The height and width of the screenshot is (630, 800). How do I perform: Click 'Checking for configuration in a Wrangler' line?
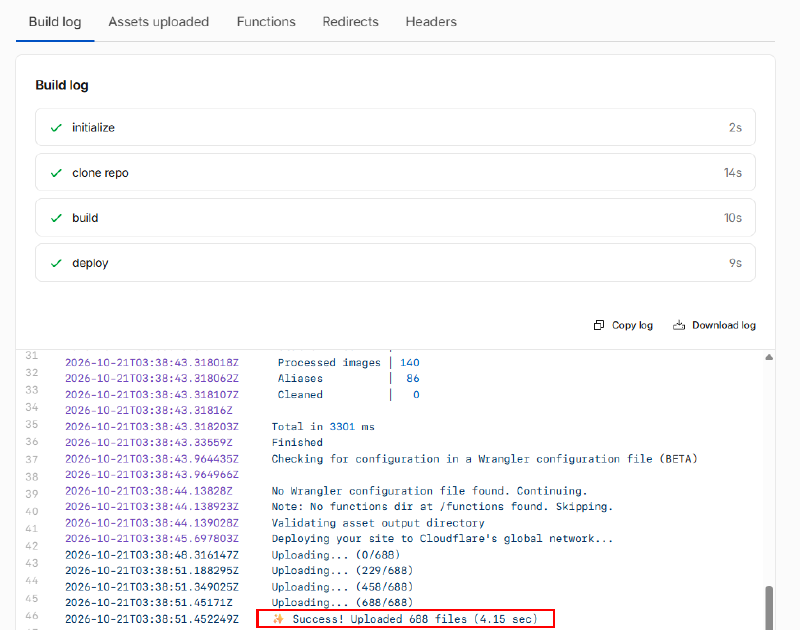(485, 459)
